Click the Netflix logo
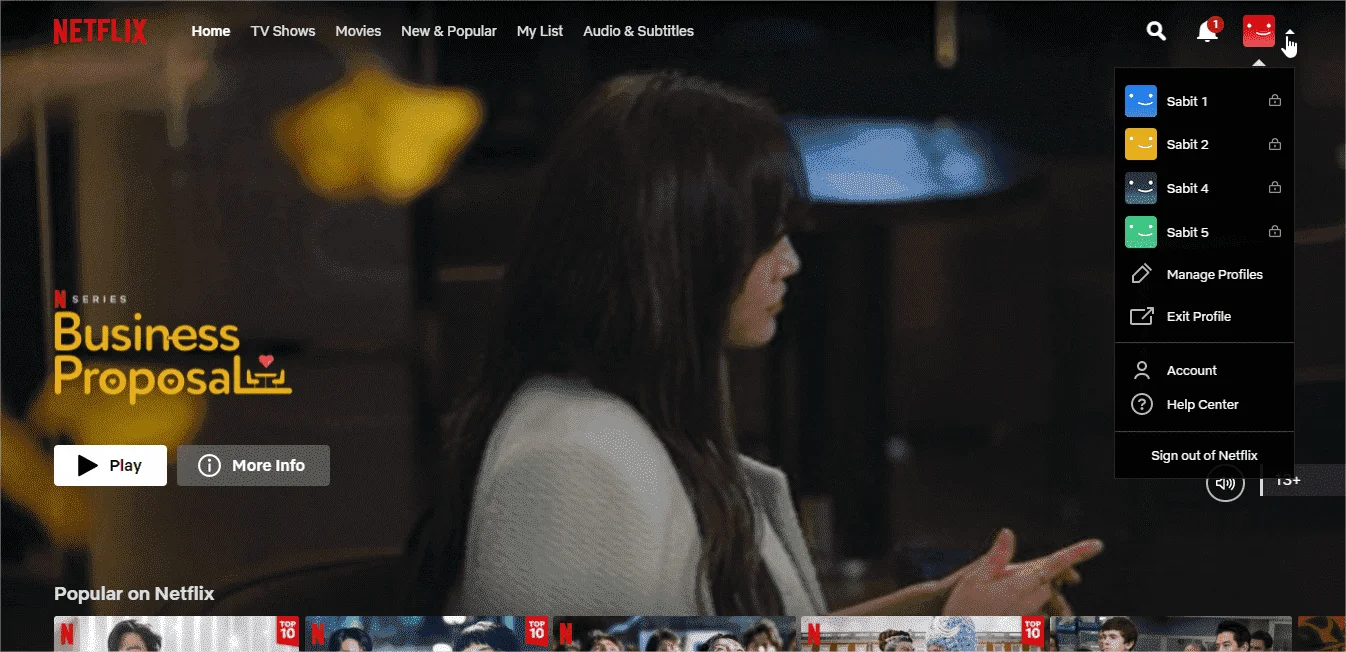 [100, 31]
